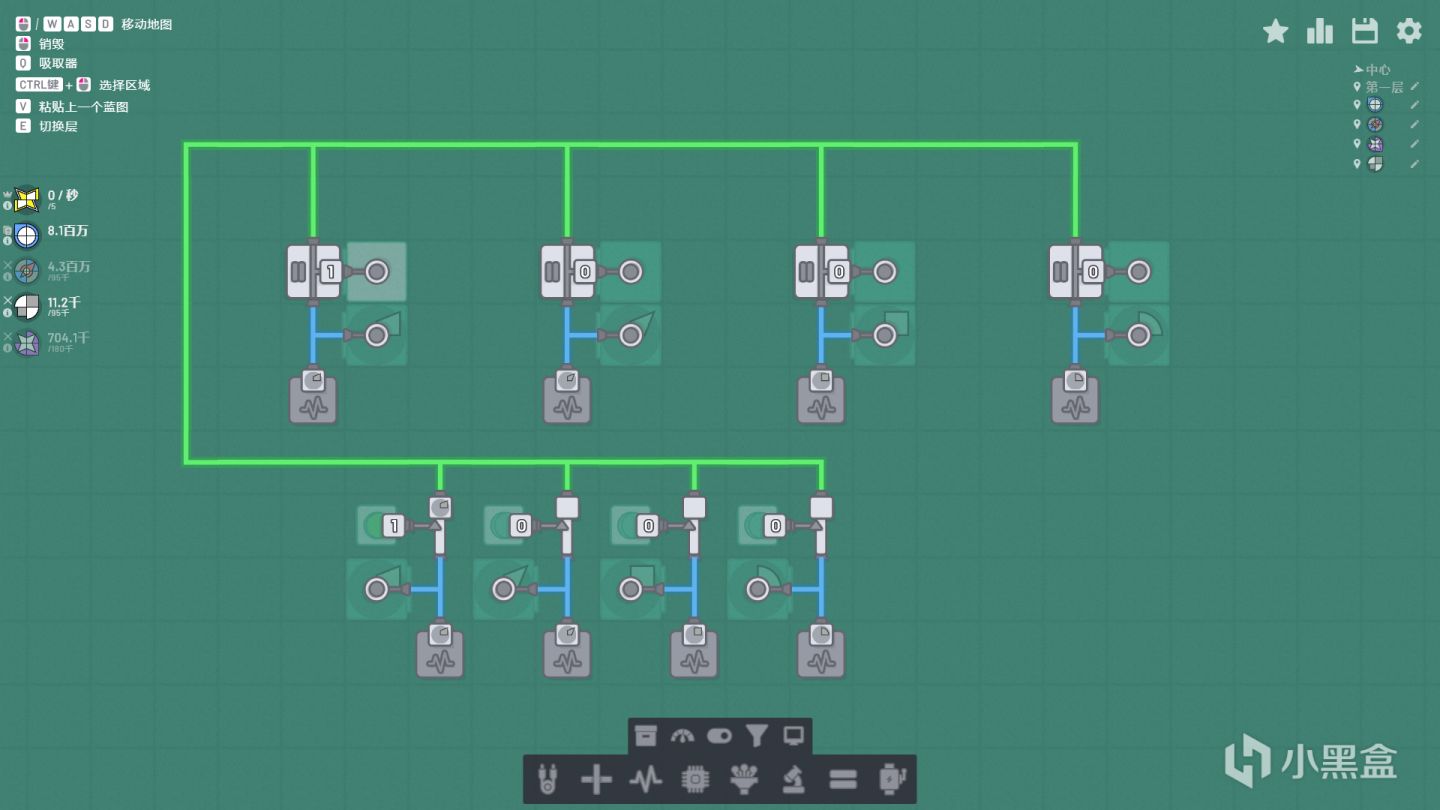Choose the Transistor tool in toolbar

click(x=891, y=778)
